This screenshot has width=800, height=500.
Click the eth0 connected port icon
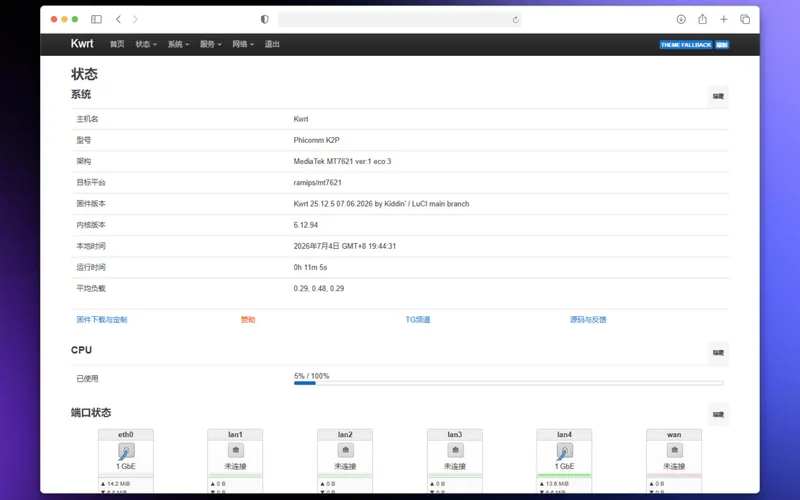pyautogui.click(x=126, y=451)
